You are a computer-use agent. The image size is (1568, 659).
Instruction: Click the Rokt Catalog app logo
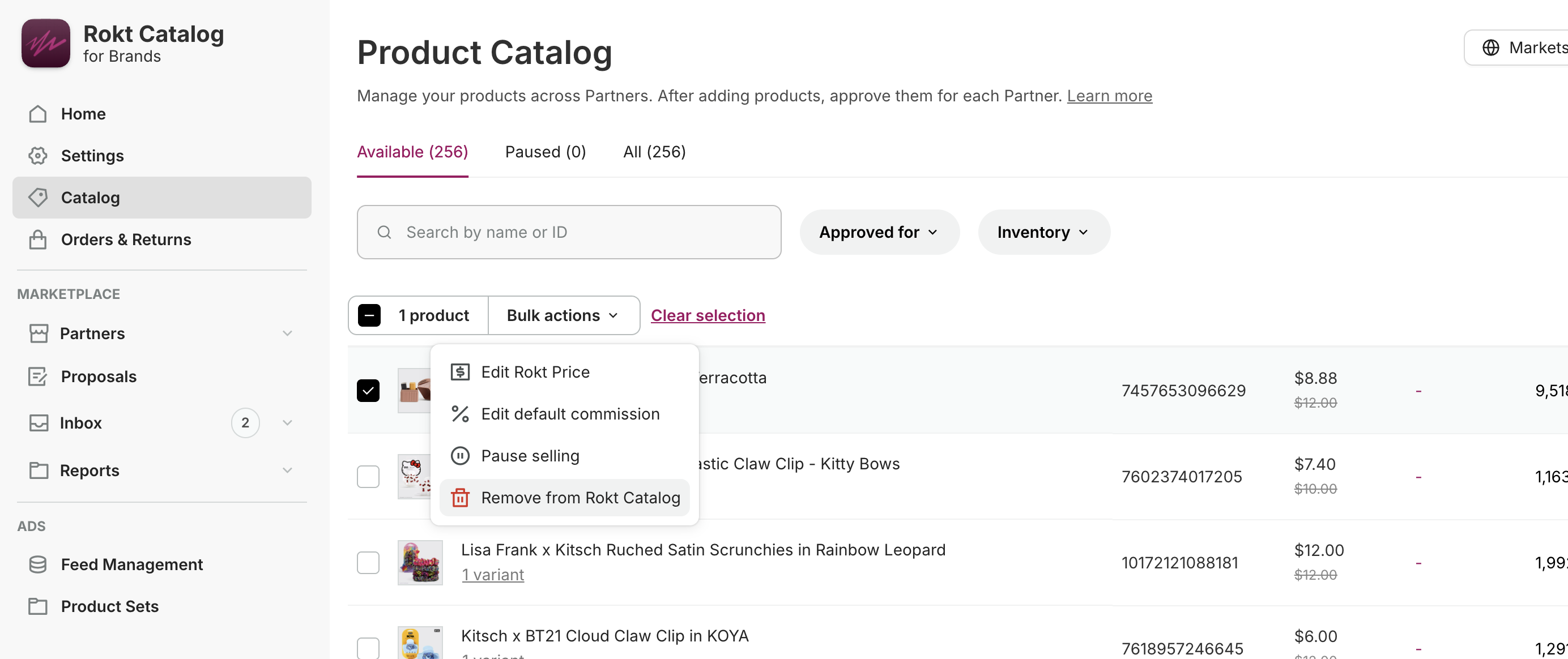click(x=46, y=43)
